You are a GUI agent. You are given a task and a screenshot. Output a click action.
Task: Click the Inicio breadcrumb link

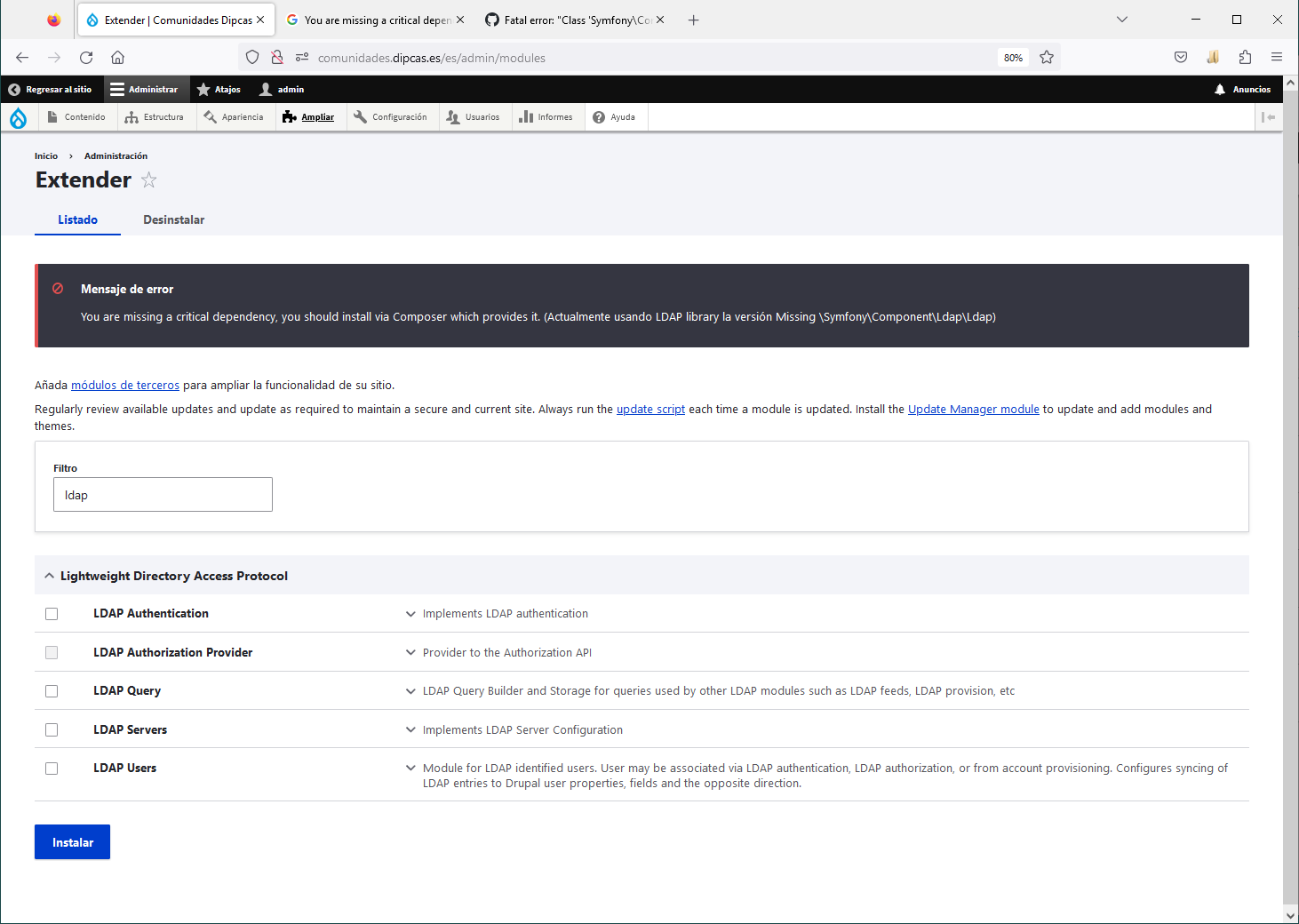tap(46, 156)
